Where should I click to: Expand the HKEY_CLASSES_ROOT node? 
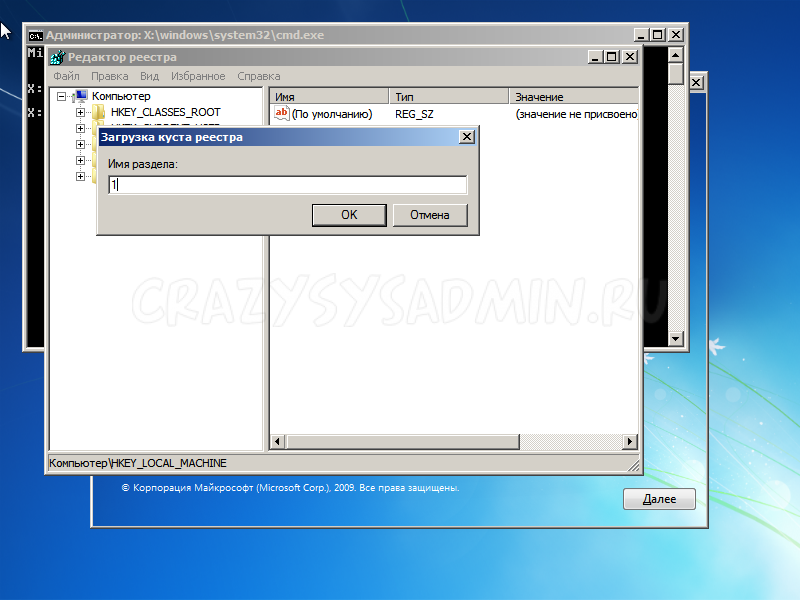click(x=81, y=113)
